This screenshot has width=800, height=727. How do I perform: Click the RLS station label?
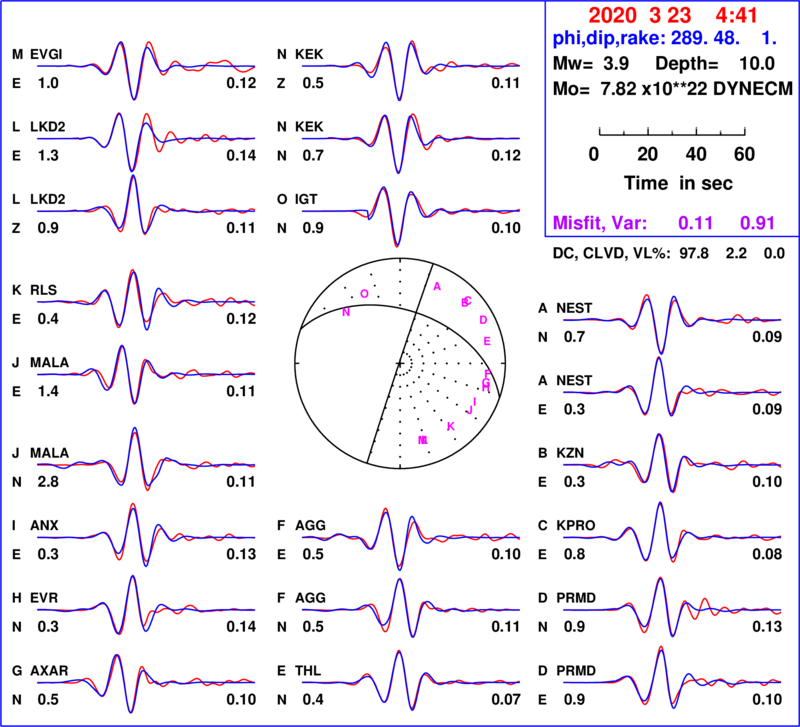[43, 290]
